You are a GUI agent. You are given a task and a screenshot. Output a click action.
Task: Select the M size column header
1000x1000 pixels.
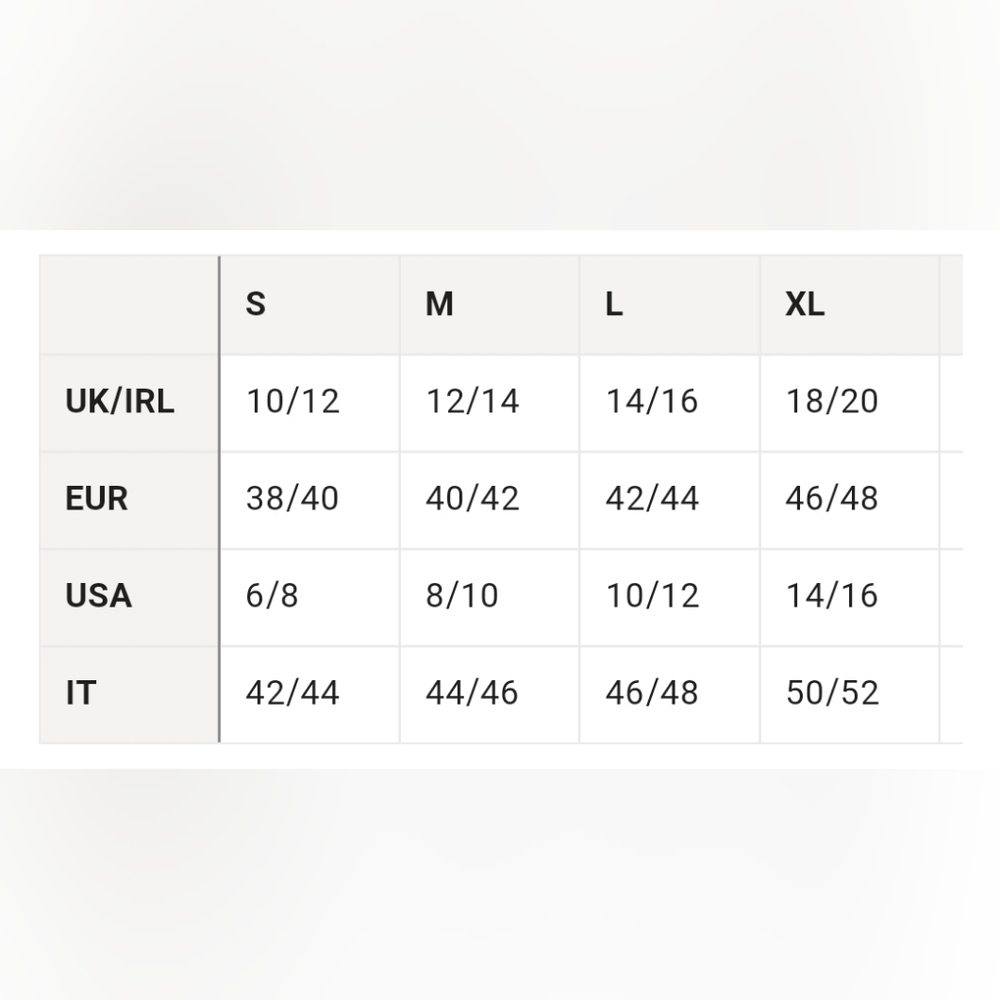click(490, 305)
